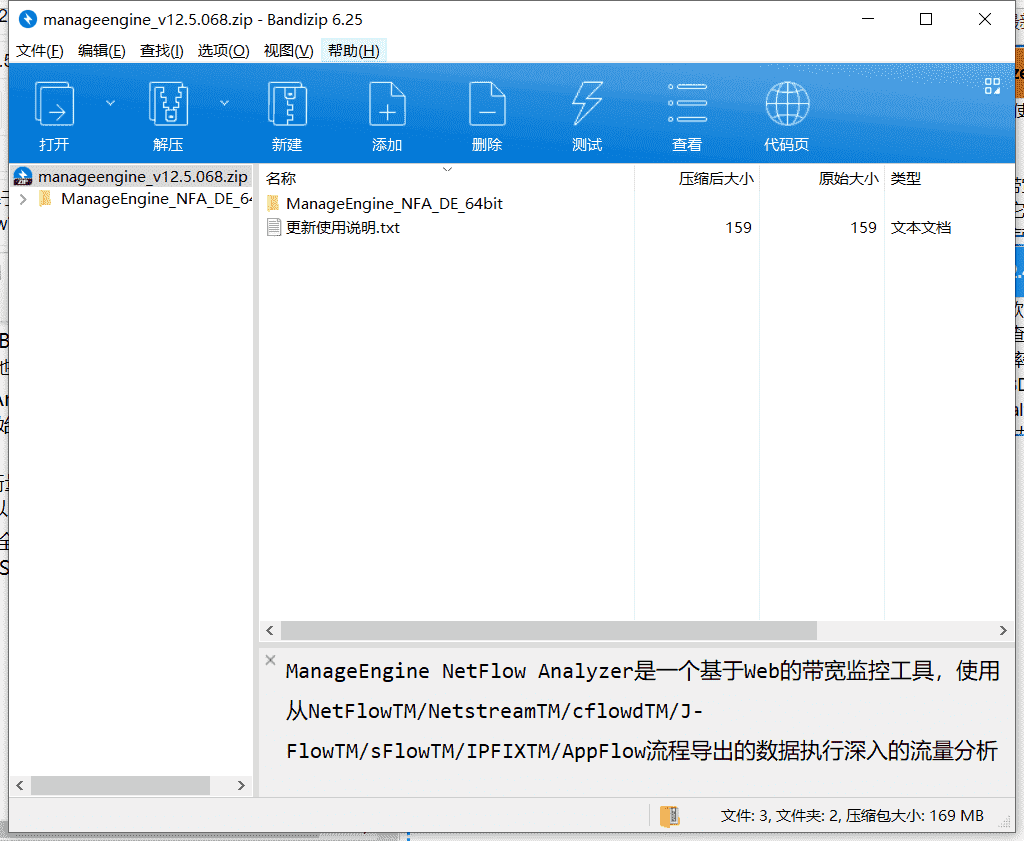Click the tree pane scroll right arrow

pyautogui.click(x=241, y=785)
